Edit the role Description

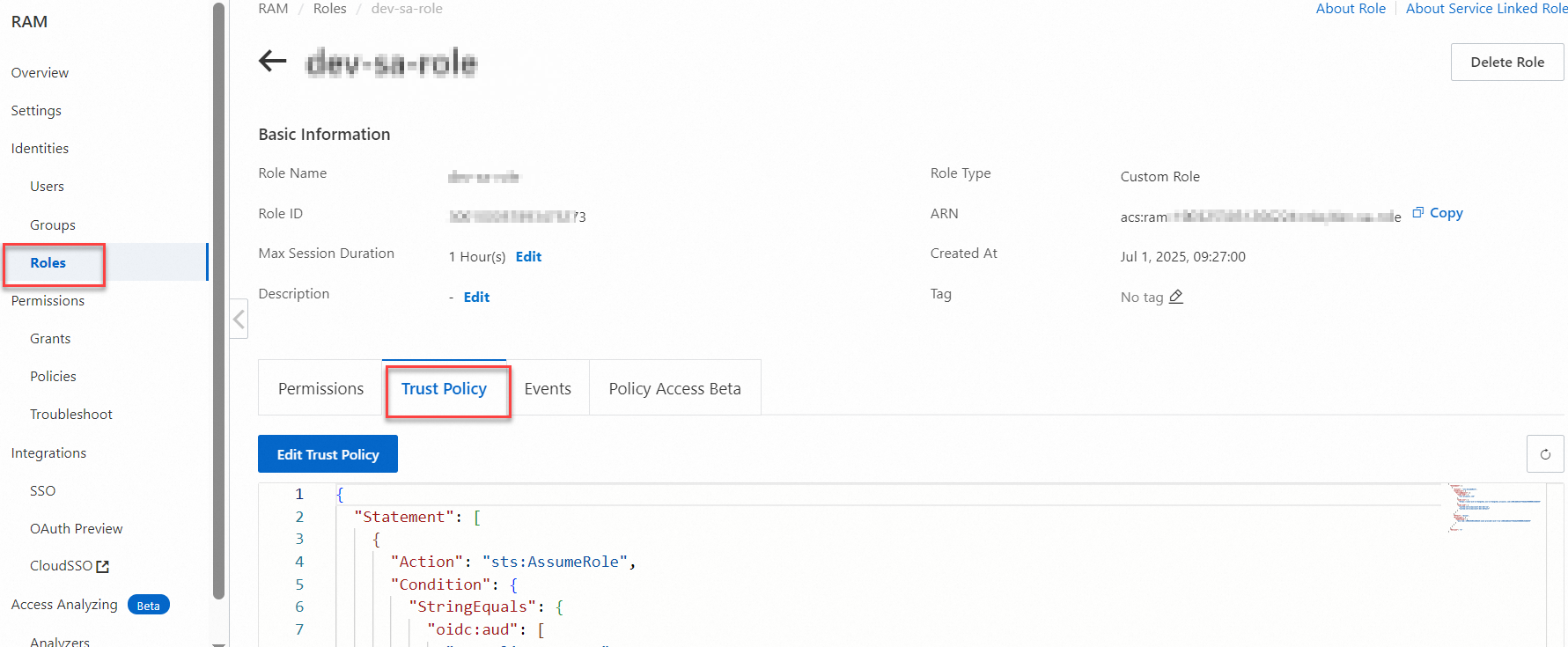click(476, 297)
